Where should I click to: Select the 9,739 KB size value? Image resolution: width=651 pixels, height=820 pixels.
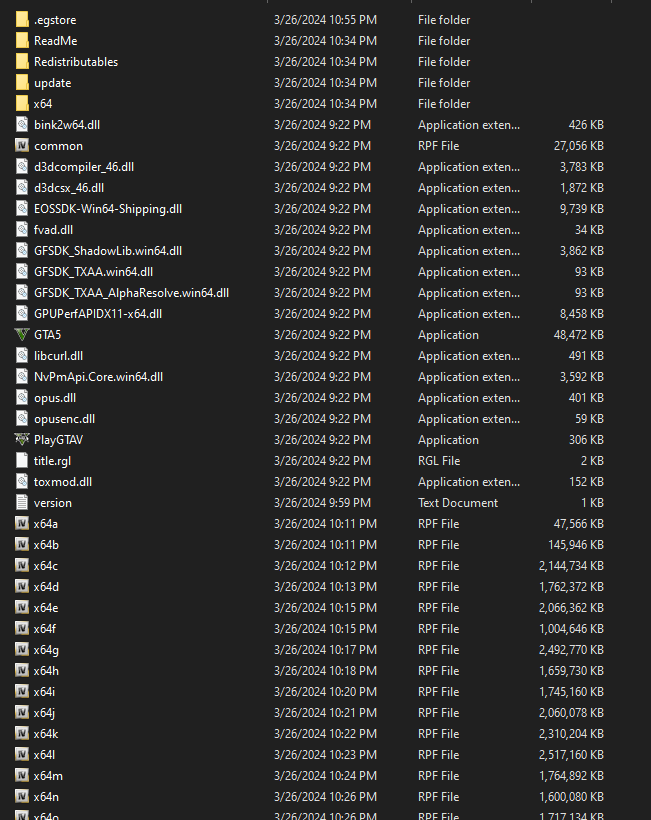click(x=581, y=209)
